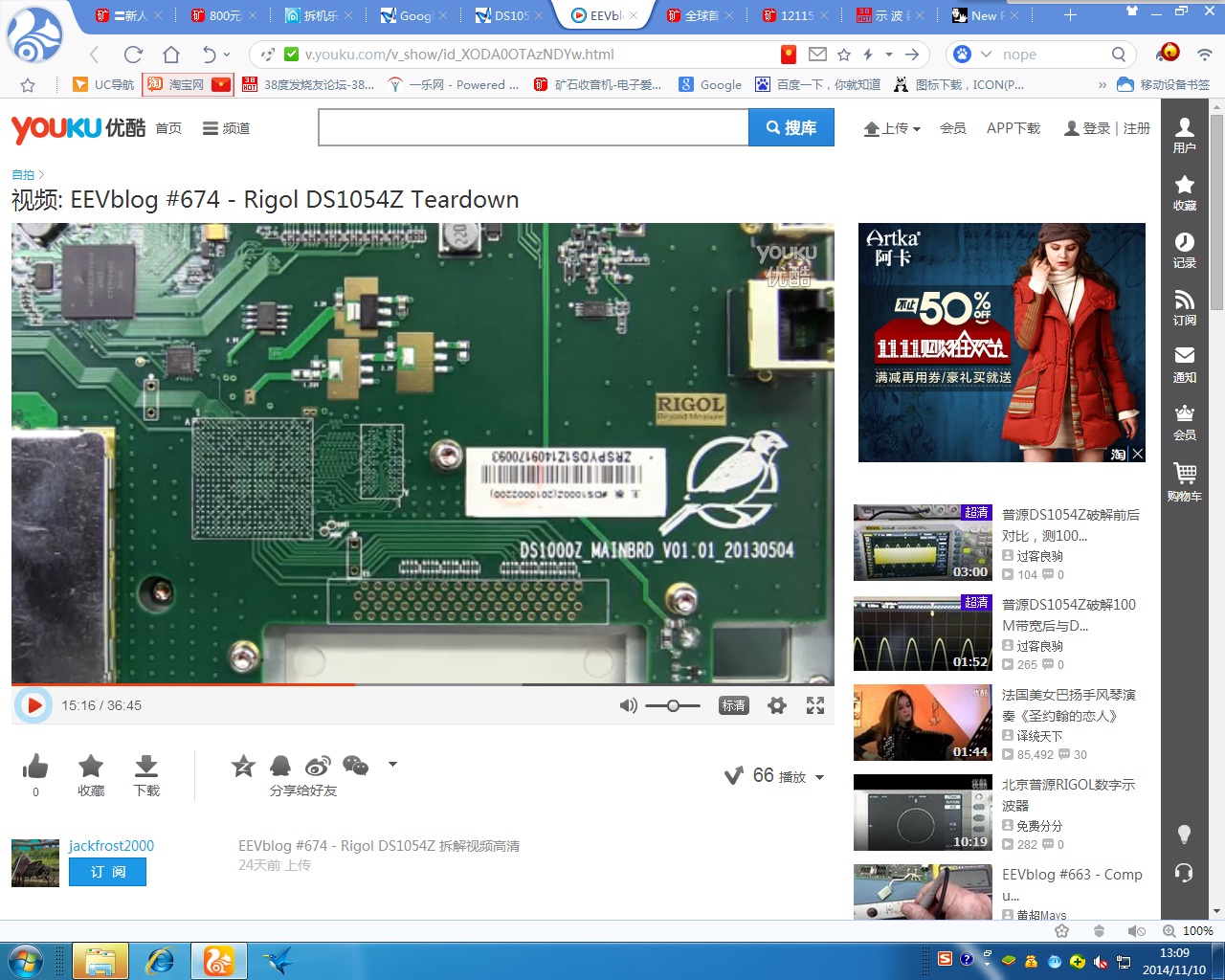Open the 淘宝网 bookmark
This screenshot has width=1225, height=980.
[188, 85]
